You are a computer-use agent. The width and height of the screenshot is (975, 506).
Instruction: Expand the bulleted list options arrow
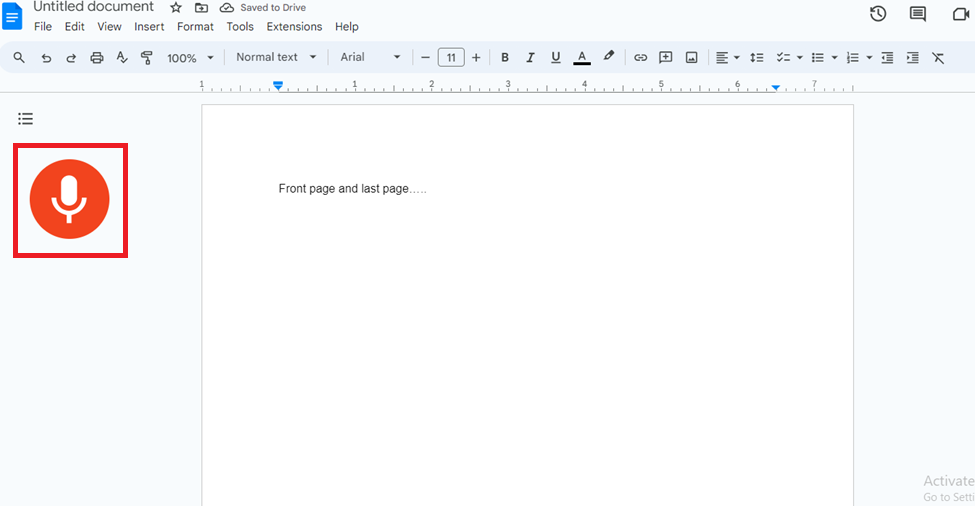tap(834, 58)
